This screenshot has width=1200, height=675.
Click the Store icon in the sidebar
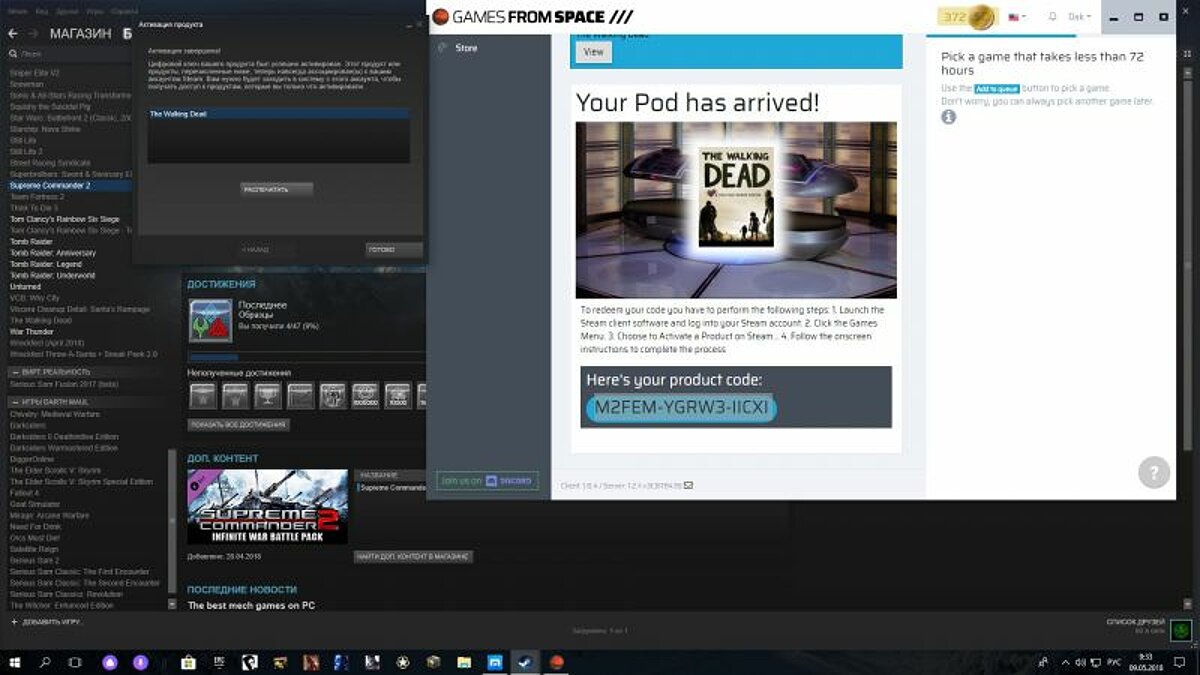click(x=443, y=48)
